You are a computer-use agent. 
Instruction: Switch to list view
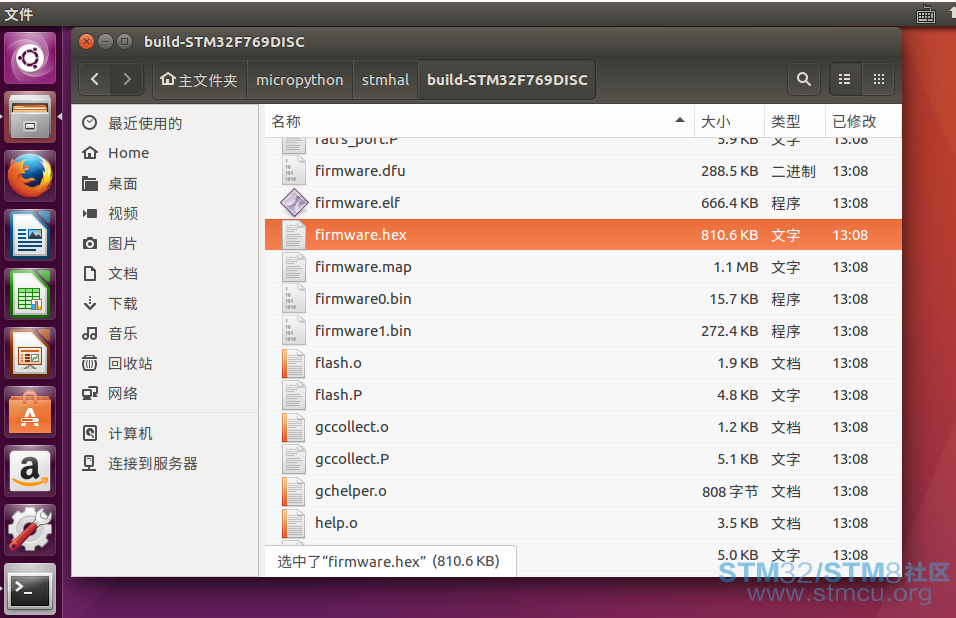click(844, 79)
